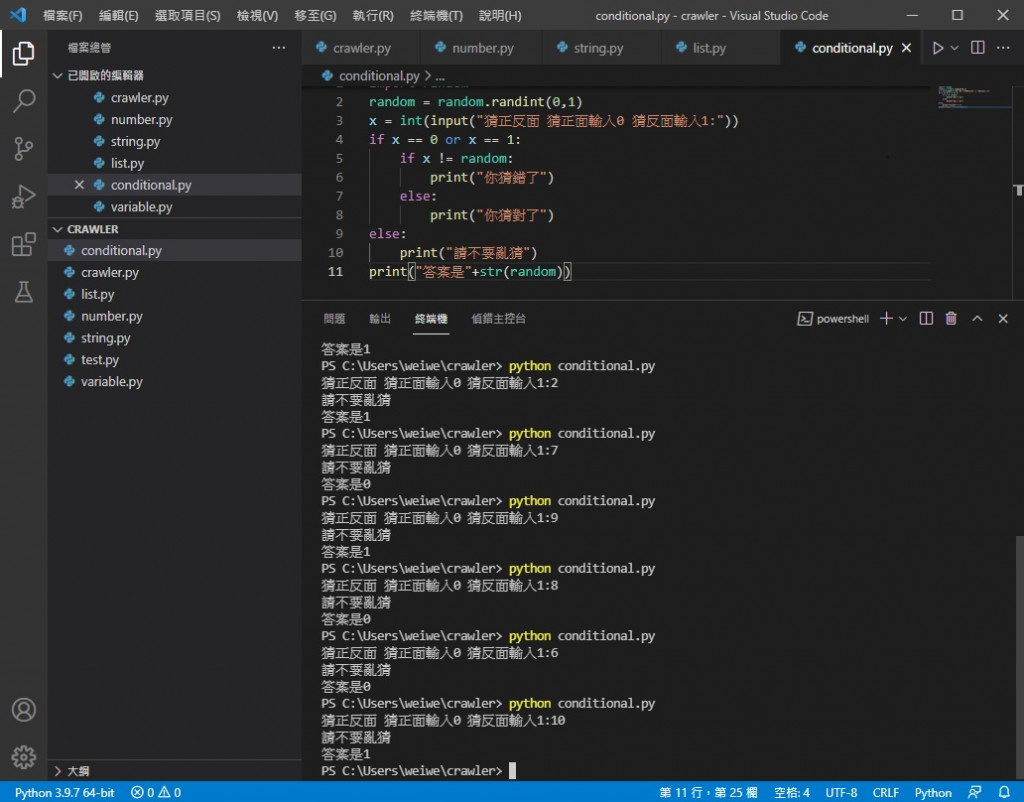Switch to crawler.py editor tab

[361, 48]
